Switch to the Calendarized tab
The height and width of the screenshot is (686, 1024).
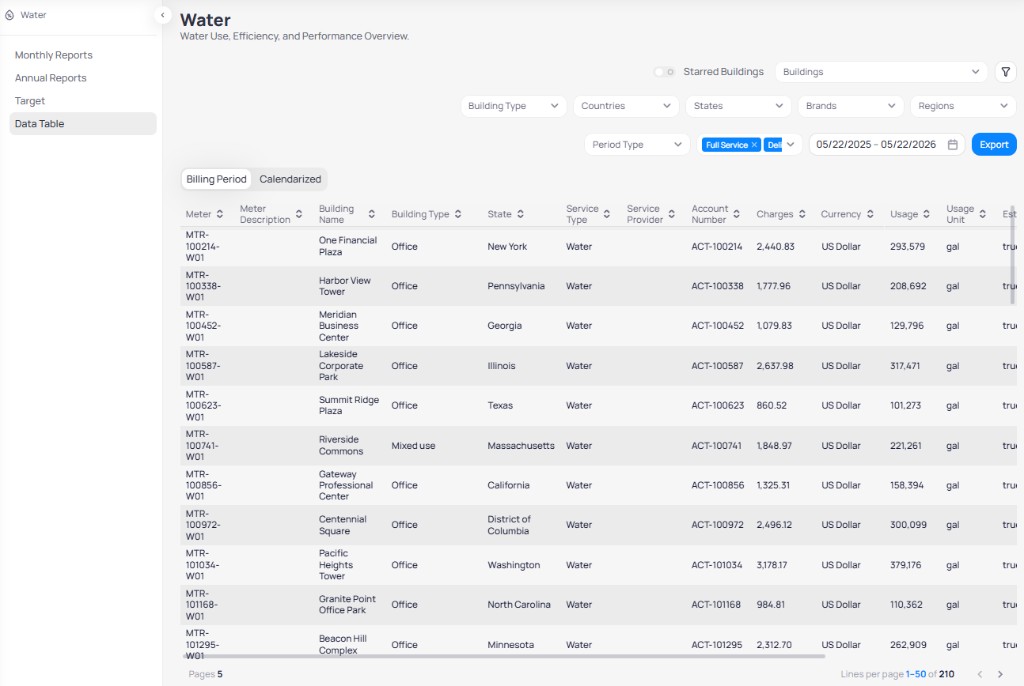290,179
